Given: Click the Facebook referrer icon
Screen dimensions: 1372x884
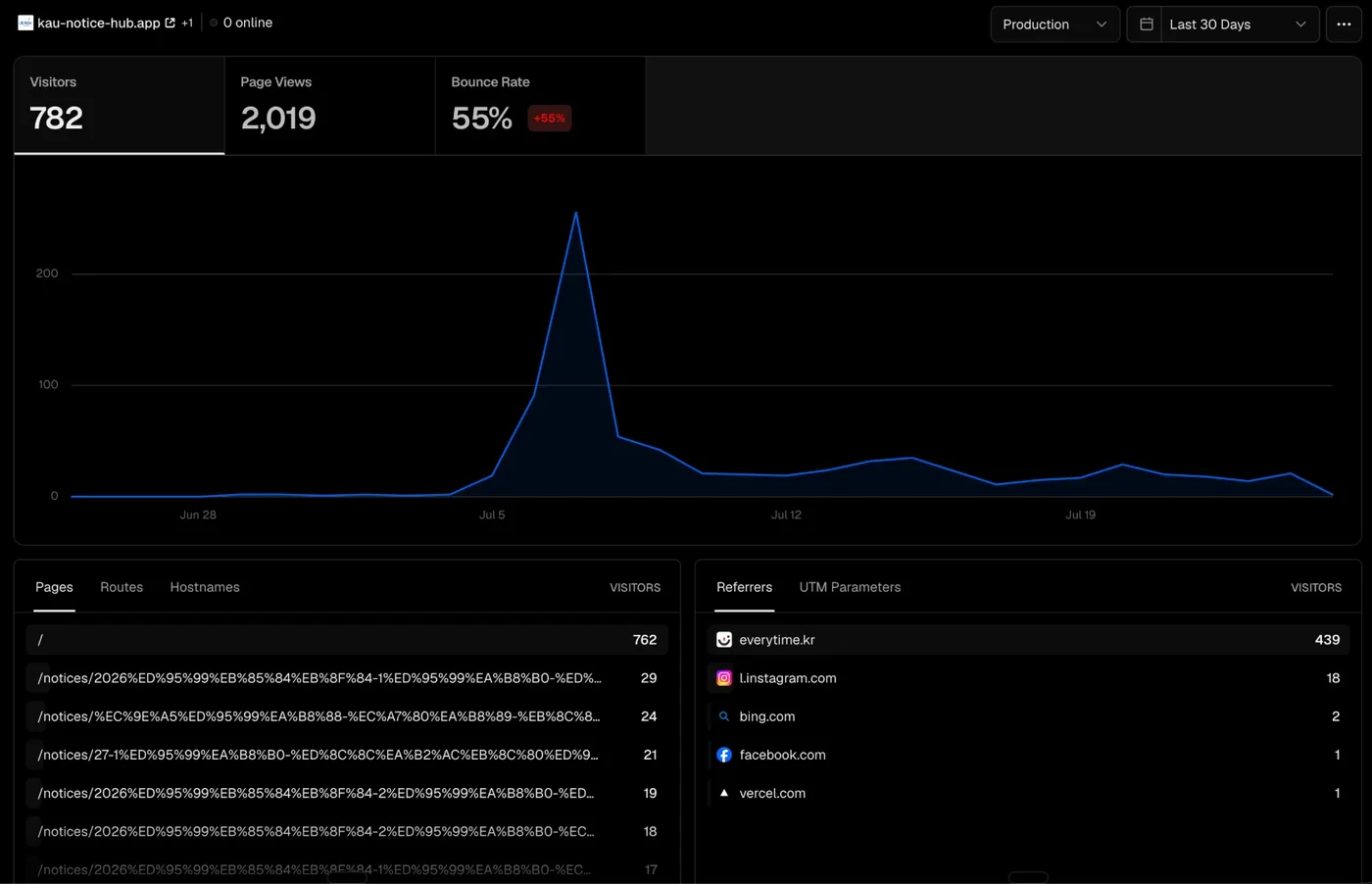Looking at the screenshot, I should [x=724, y=755].
